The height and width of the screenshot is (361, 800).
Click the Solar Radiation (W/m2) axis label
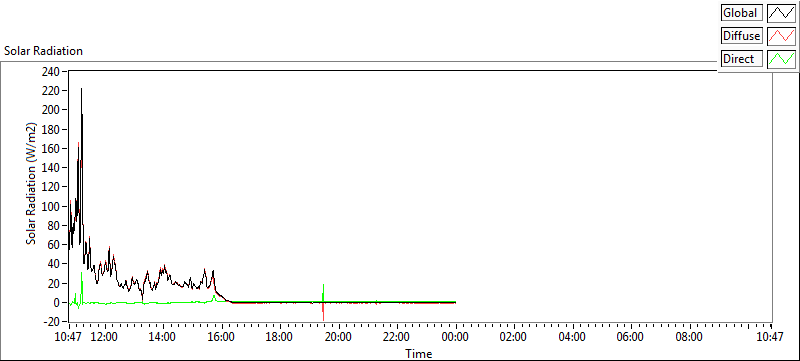coord(32,184)
